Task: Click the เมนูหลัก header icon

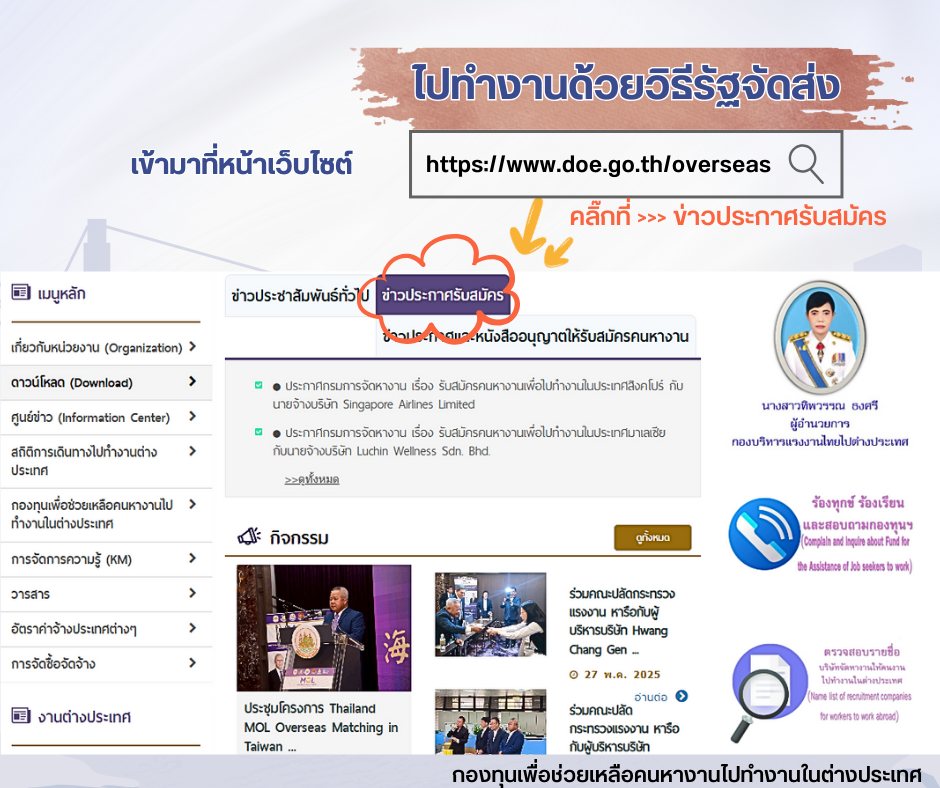Action: point(20,292)
